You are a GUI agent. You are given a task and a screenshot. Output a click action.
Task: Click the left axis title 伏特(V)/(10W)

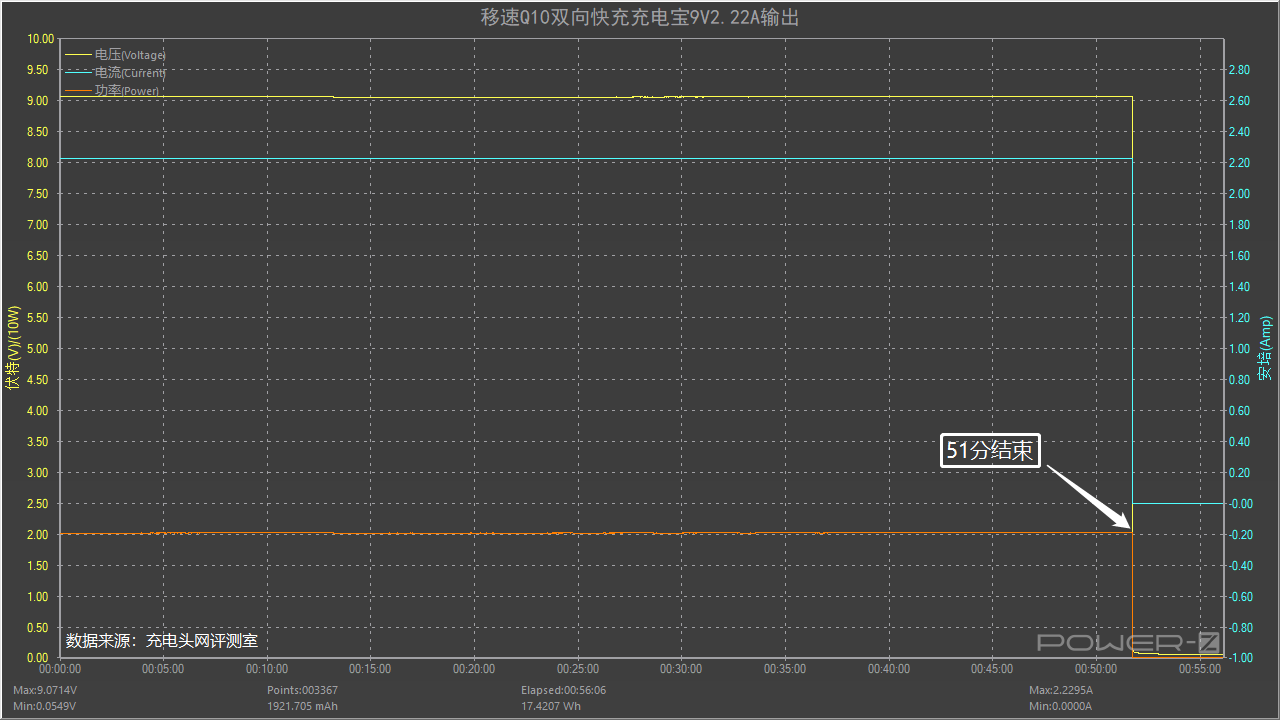[12, 348]
